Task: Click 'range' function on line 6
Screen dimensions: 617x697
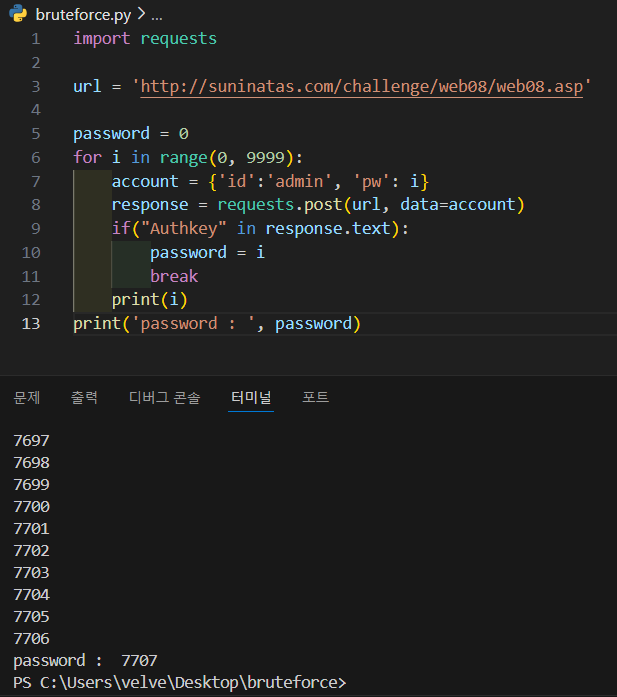Action: click(184, 158)
